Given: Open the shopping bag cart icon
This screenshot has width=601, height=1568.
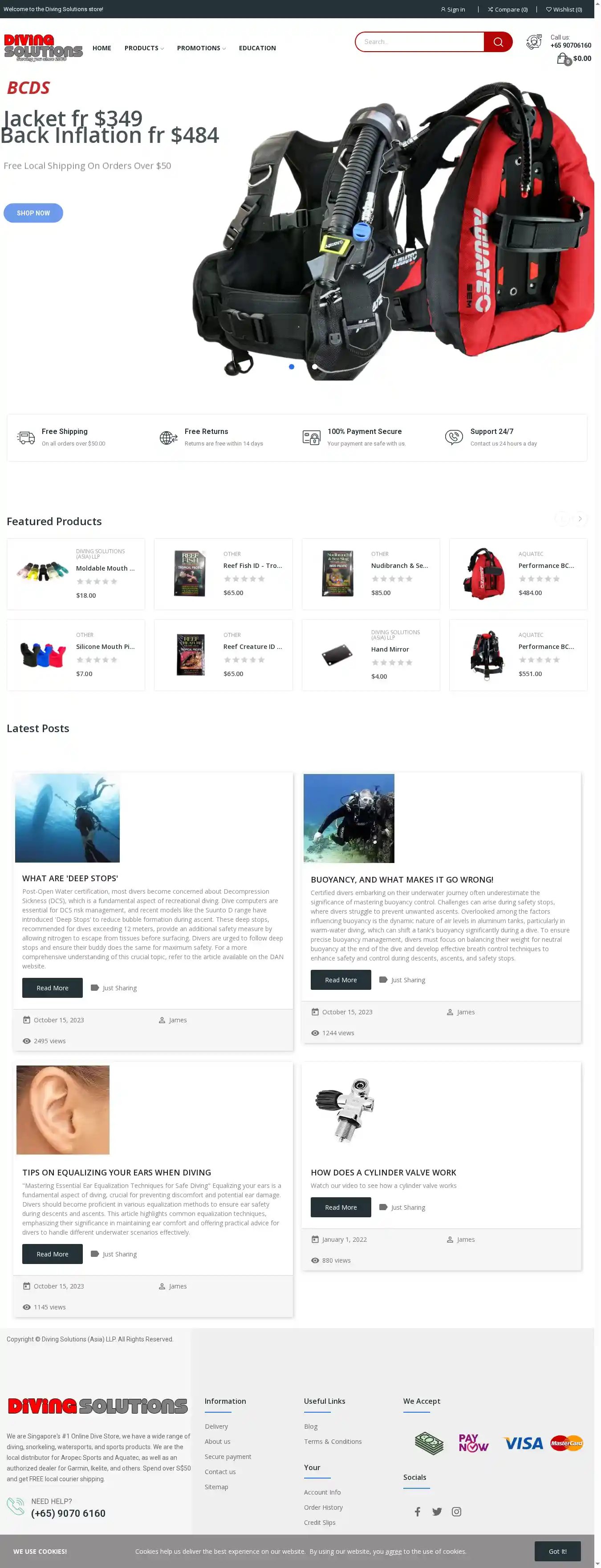Looking at the screenshot, I should (563, 59).
